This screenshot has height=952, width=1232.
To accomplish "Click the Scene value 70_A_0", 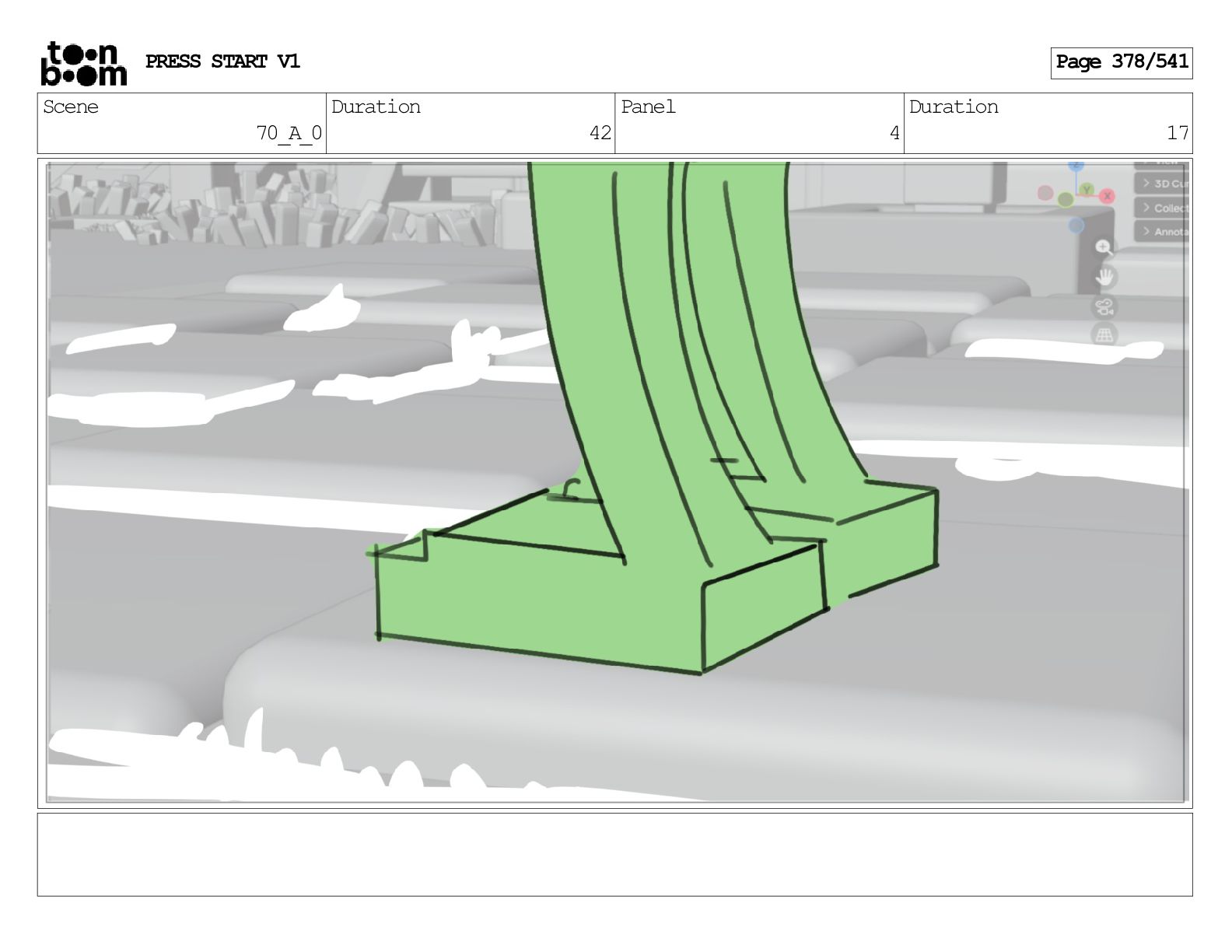I will pos(289,134).
